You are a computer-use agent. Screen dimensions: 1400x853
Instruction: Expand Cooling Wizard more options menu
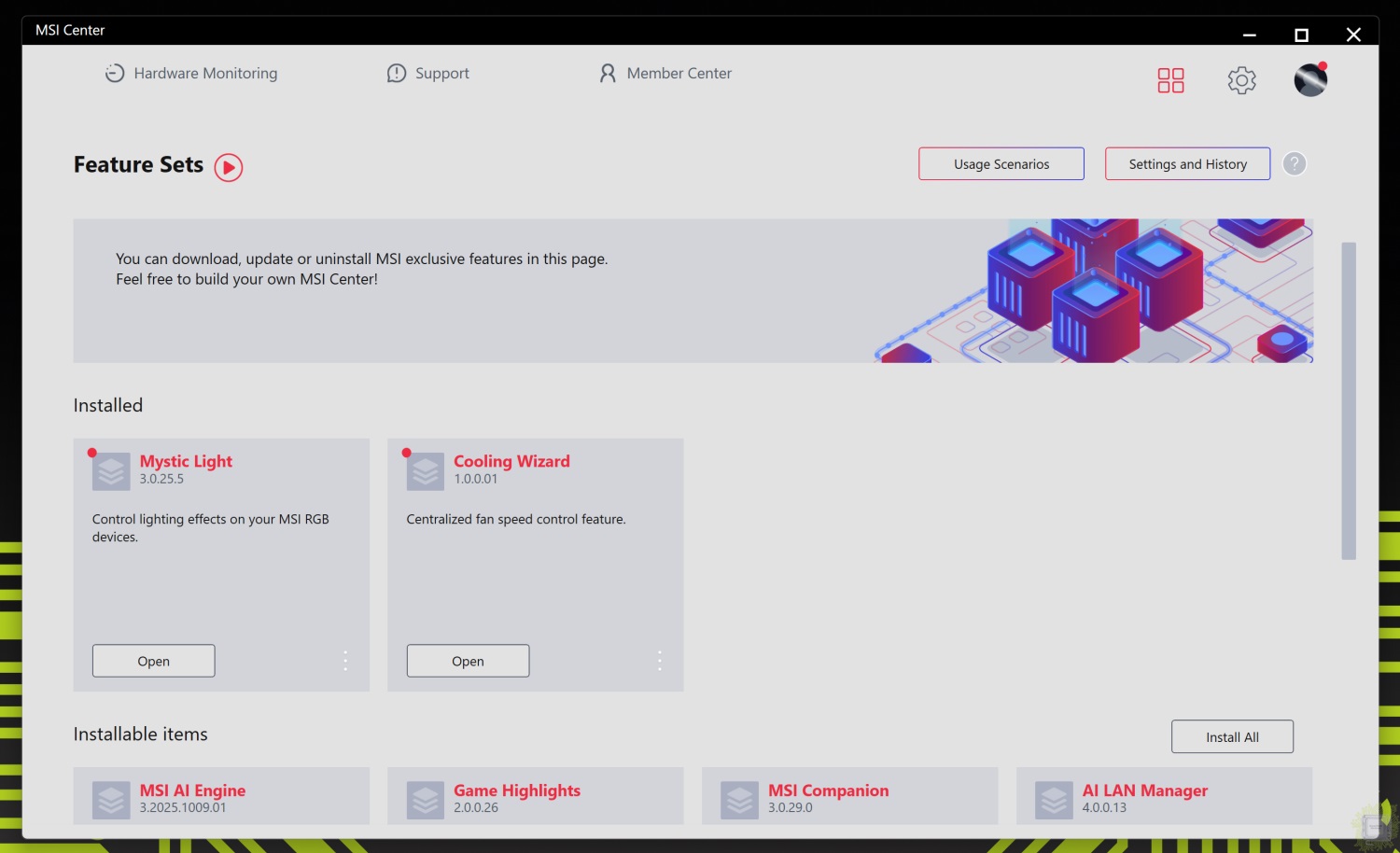(660, 661)
